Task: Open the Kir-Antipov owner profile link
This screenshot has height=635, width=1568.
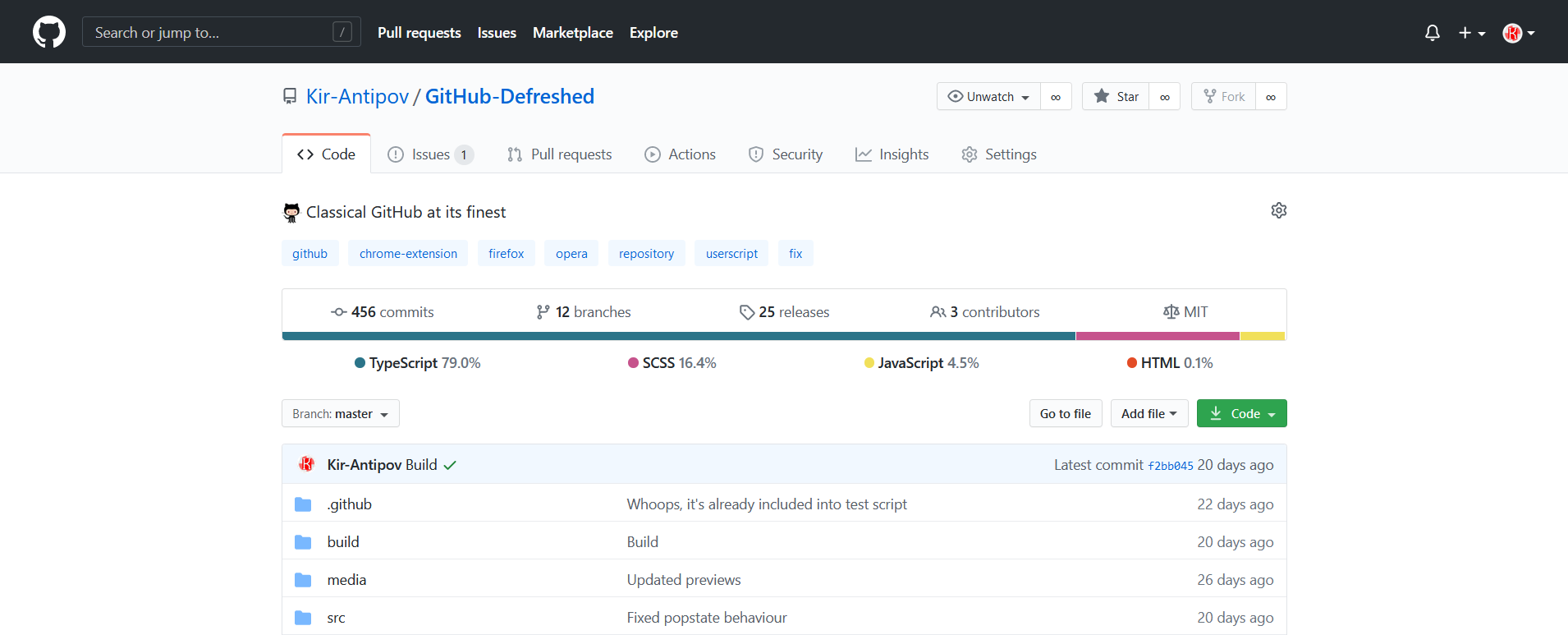Action: [x=357, y=96]
